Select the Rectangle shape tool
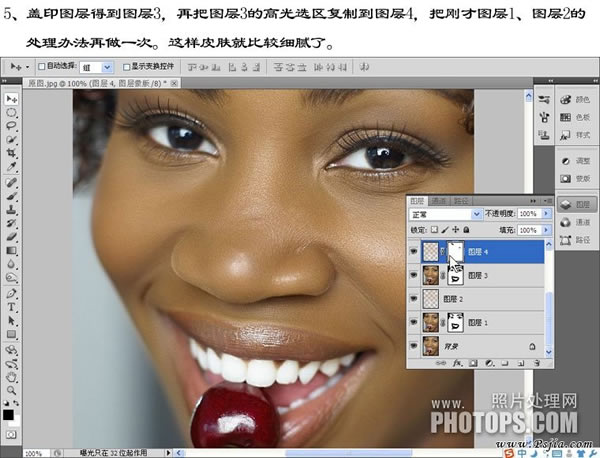The image size is (600, 458). click(x=11, y=334)
